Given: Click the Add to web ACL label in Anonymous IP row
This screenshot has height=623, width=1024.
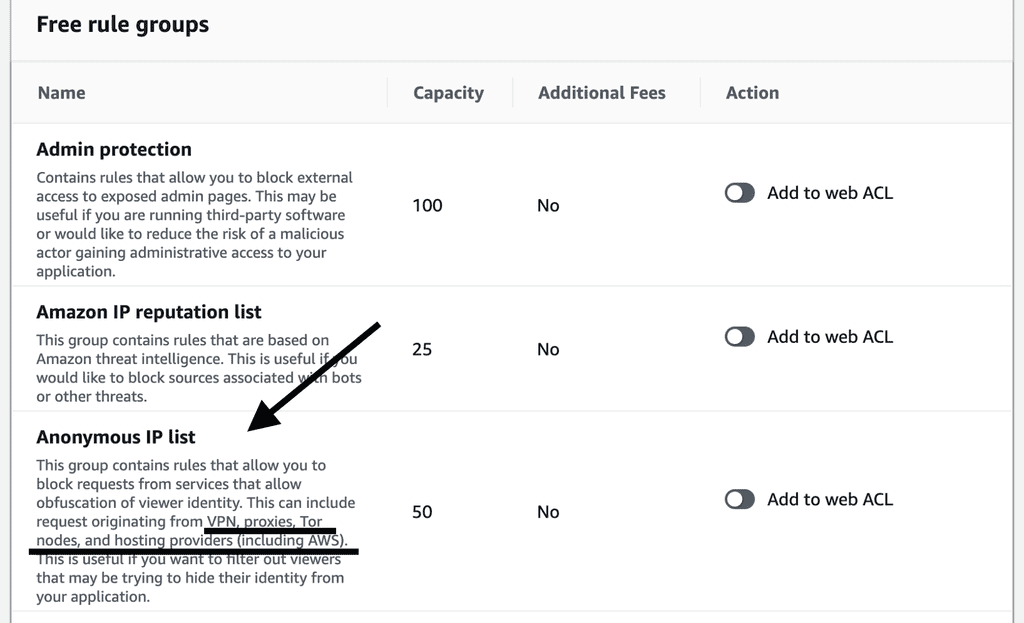Looking at the screenshot, I should 829,499.
